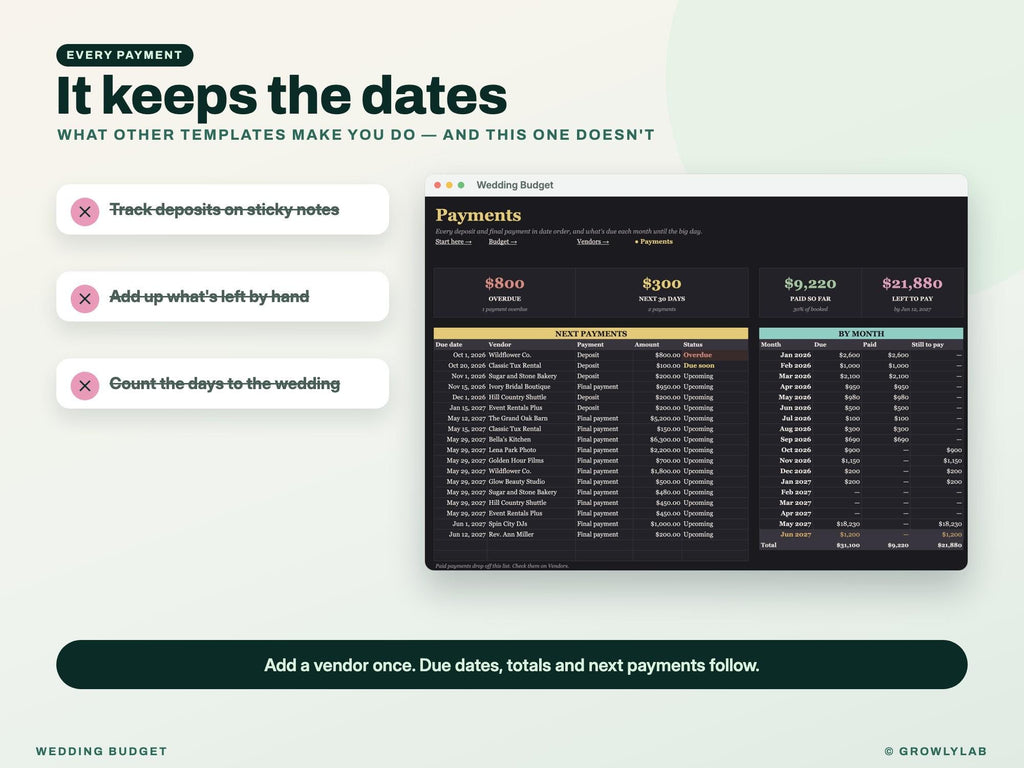Click the "$9,220" PAID SO FAR summary card
This screenshot has width=1024, height=768.
pyautogui.click(x=810, y=293)
